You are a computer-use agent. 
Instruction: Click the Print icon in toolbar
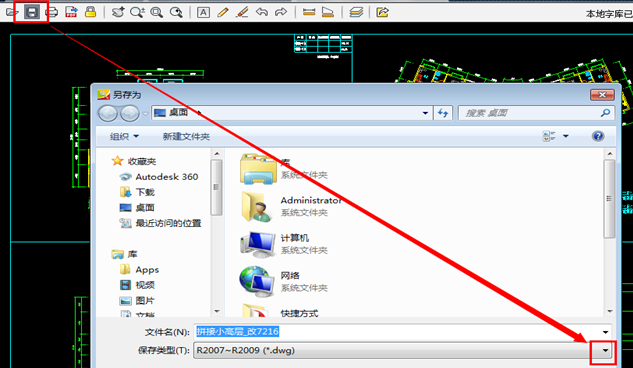tap(52, 12)
